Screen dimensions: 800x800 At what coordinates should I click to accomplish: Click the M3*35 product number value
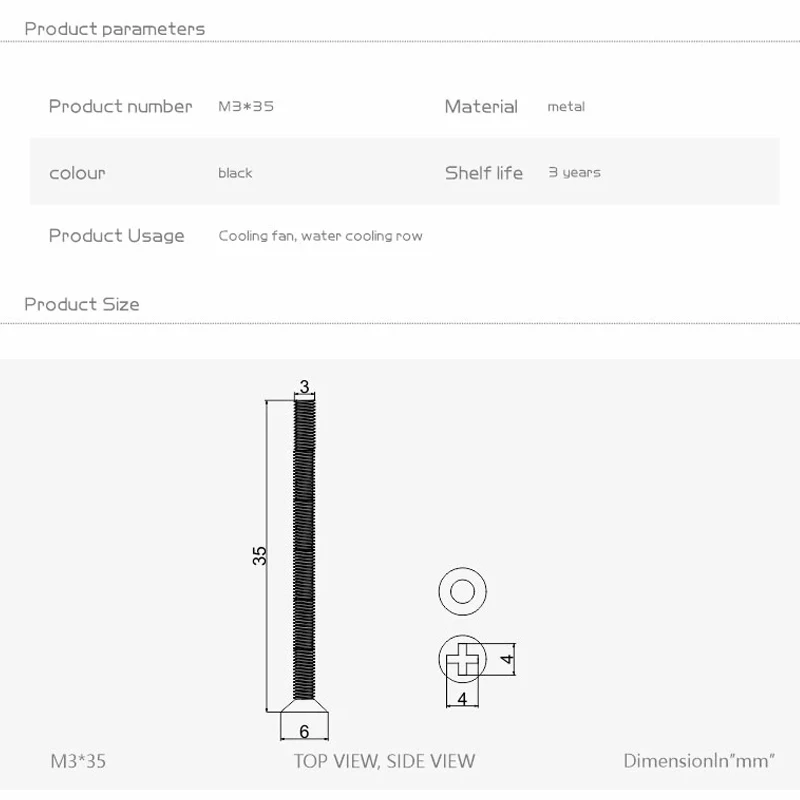[246, 106]
